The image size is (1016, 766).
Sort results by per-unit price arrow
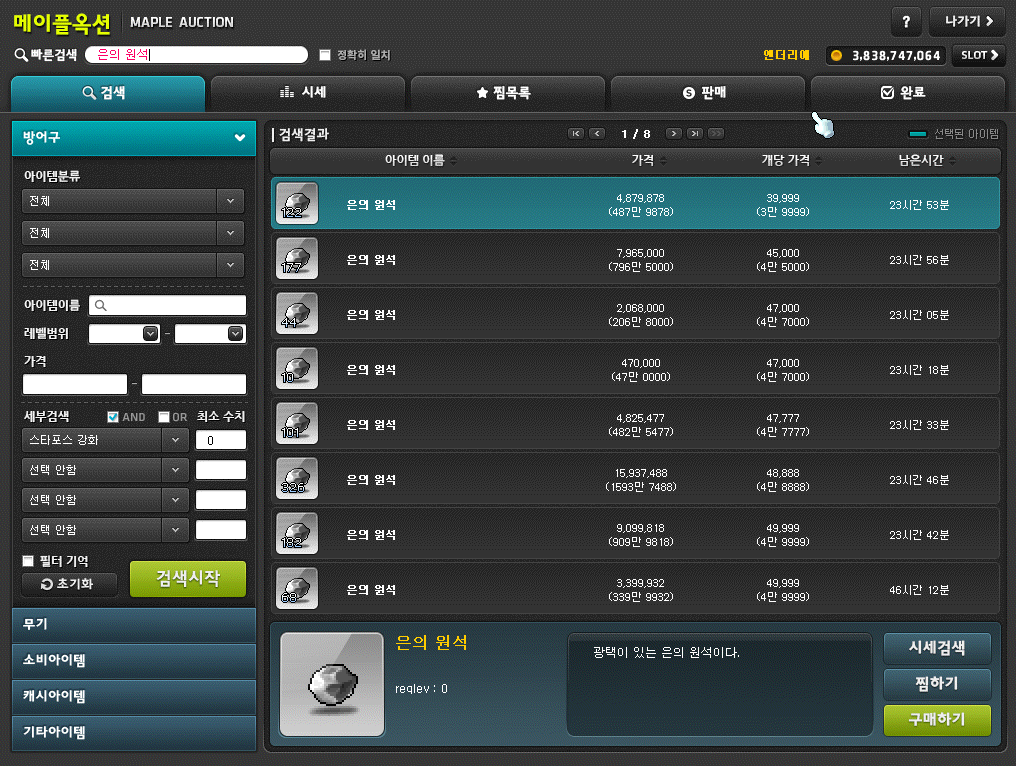coord(818,161)
